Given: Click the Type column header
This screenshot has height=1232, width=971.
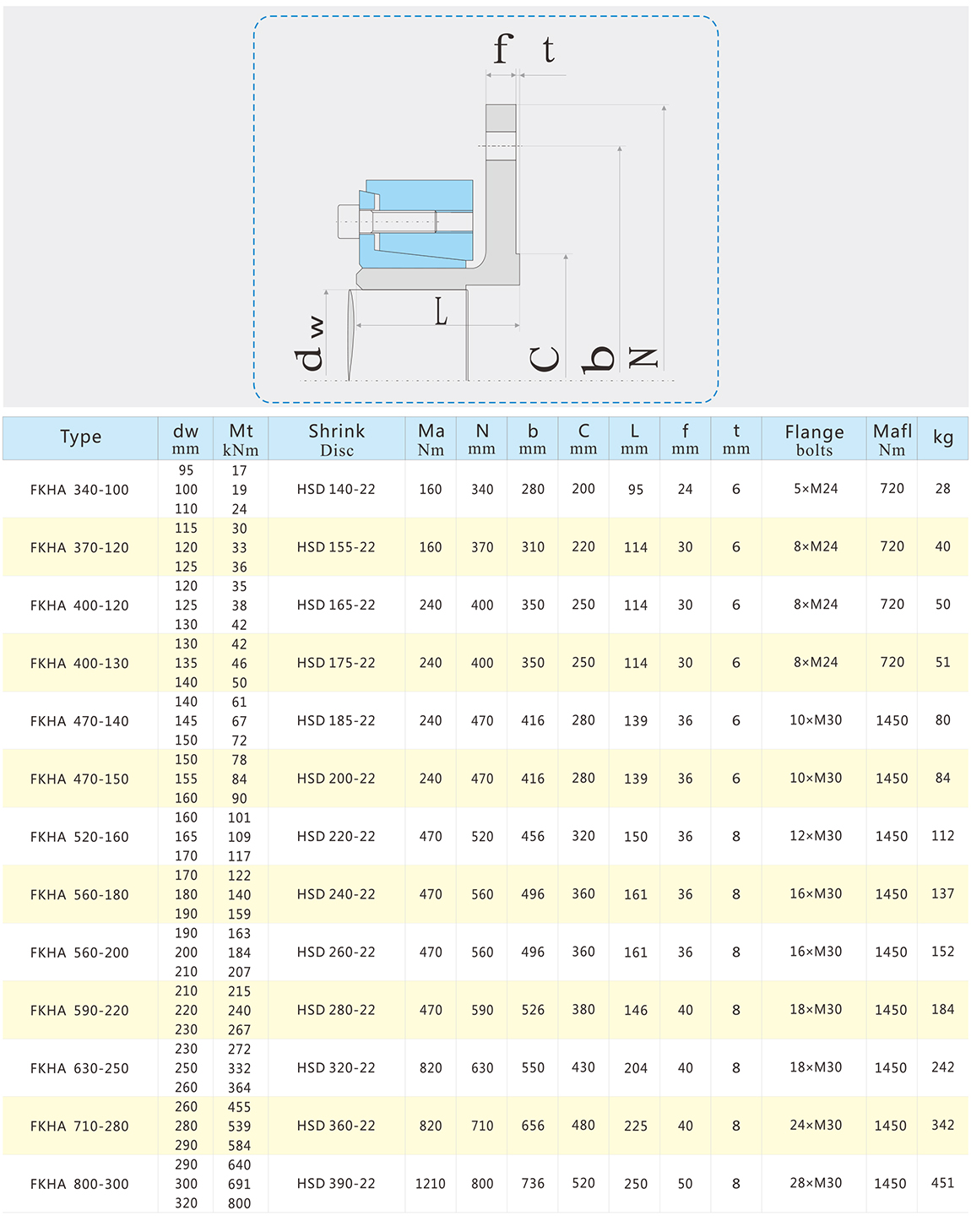Looking at the screenshot, I should pyautogui.click(x=80, y=437).
